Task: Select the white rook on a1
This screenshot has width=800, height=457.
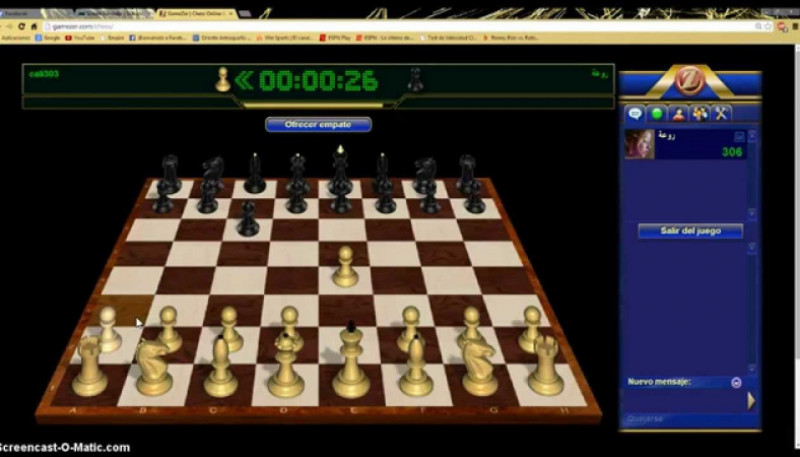Action: coord(90,366)
